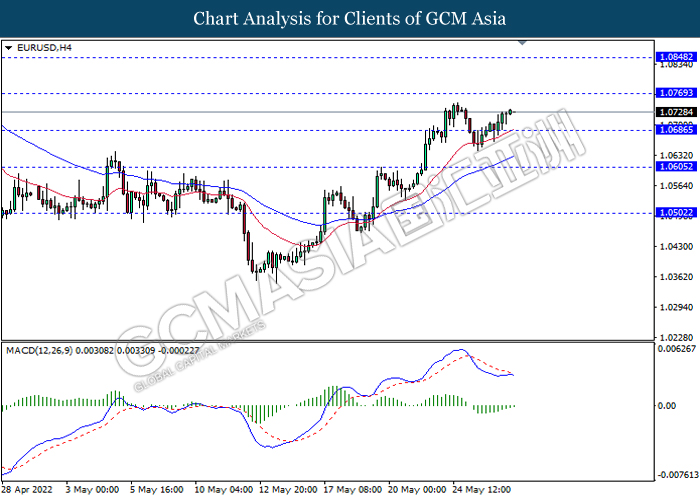Viewport: 700px width, 500px height.
Task: Click the MACD scale value -0.007613
Action: coord(677,475)
